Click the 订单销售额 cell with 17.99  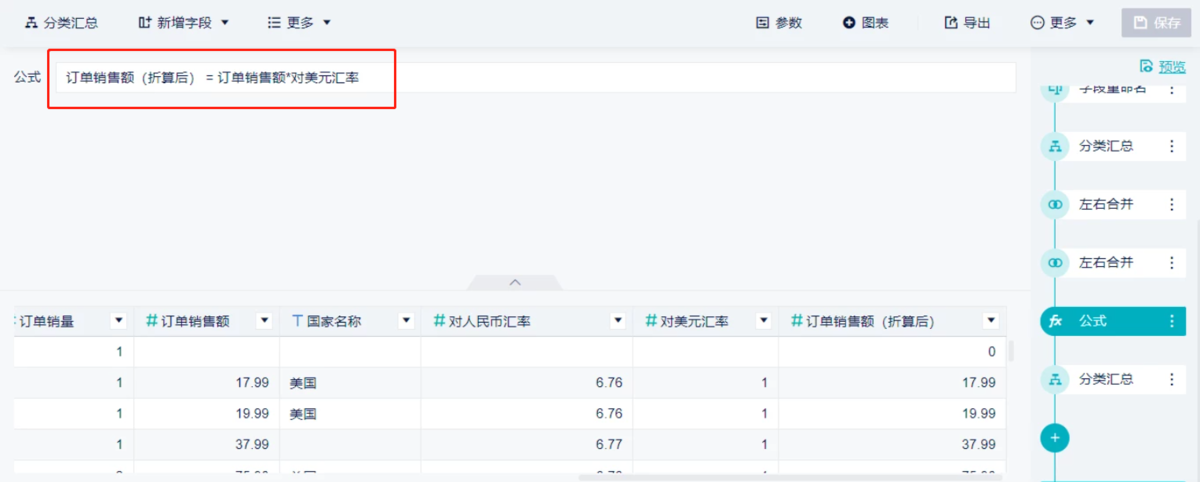click(x=206, y=382)
